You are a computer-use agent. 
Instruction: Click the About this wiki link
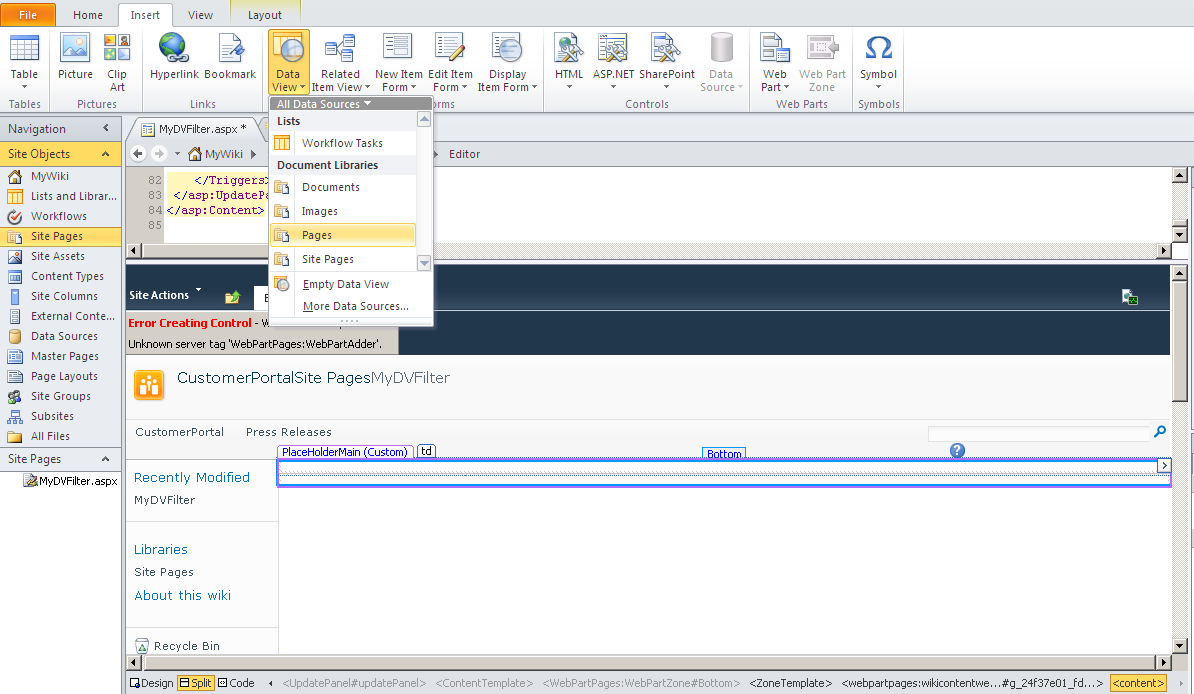(x=183, y=595)
